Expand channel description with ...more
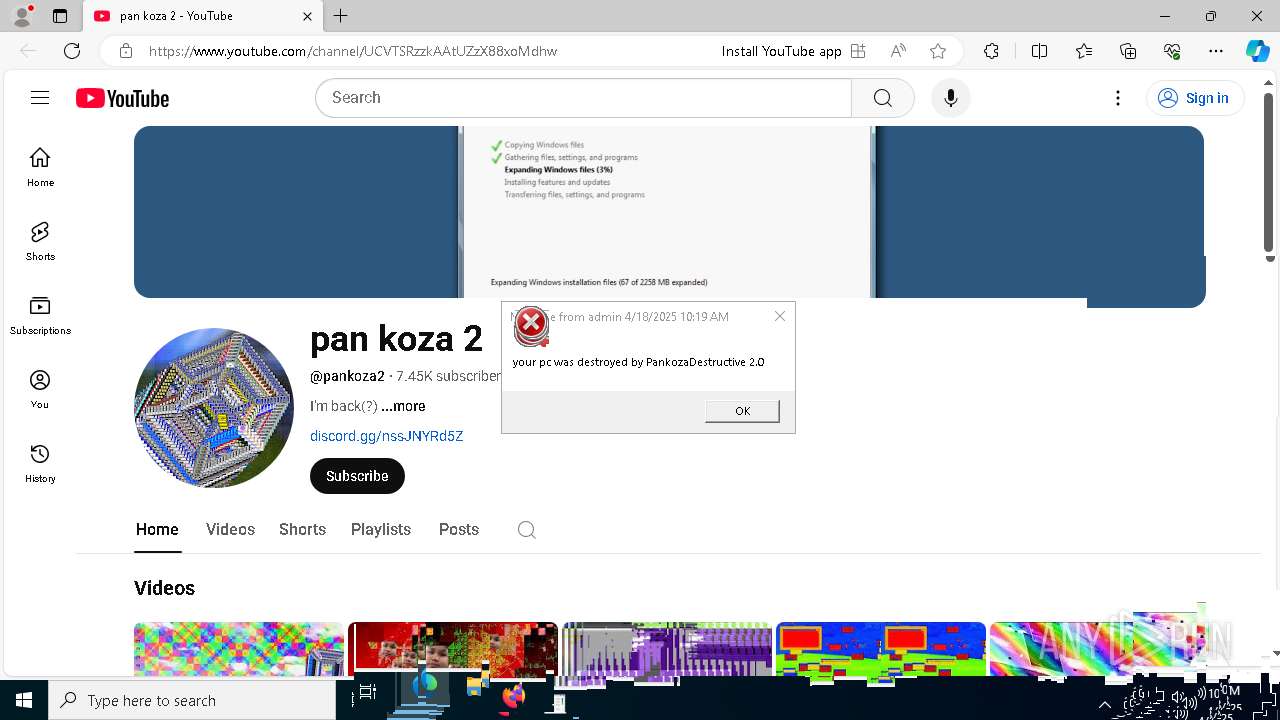Screen dimensions: 1280x720 (x=403, y=406)
